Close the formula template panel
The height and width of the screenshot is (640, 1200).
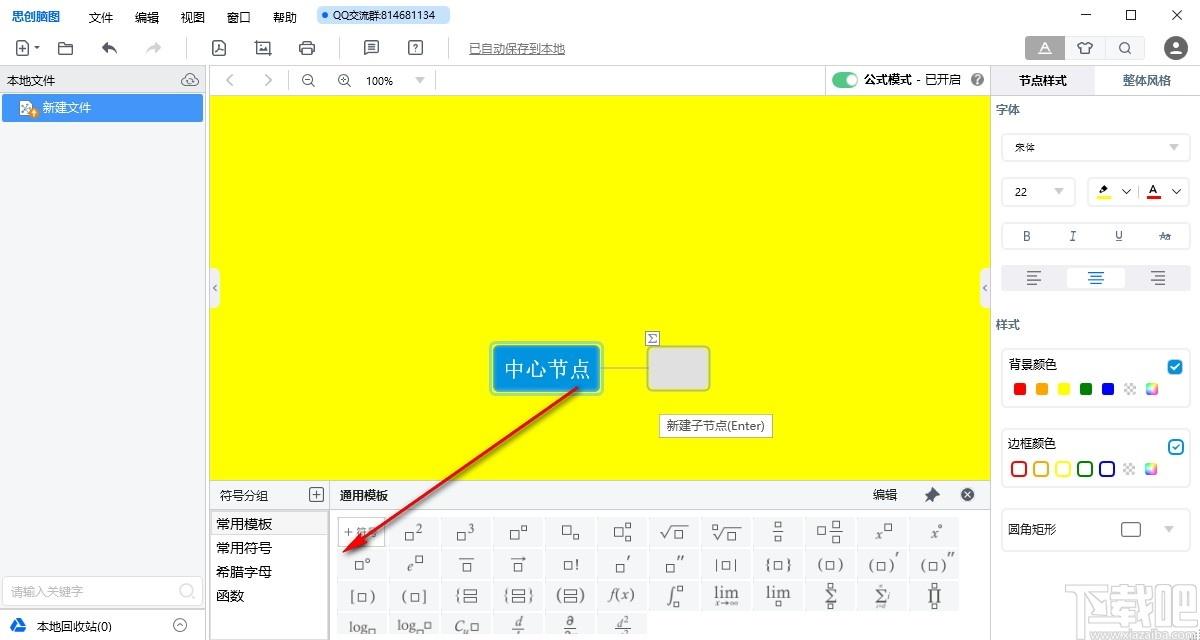[967, 495]
